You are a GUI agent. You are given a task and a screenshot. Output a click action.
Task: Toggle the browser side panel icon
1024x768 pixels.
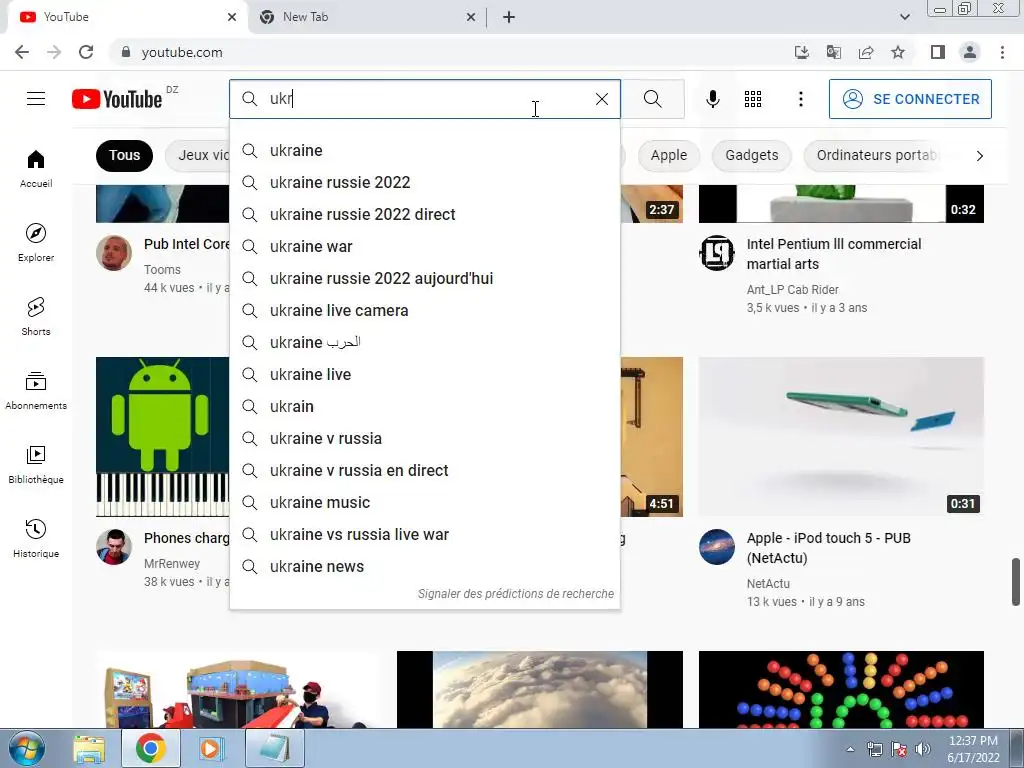[938, 52]
